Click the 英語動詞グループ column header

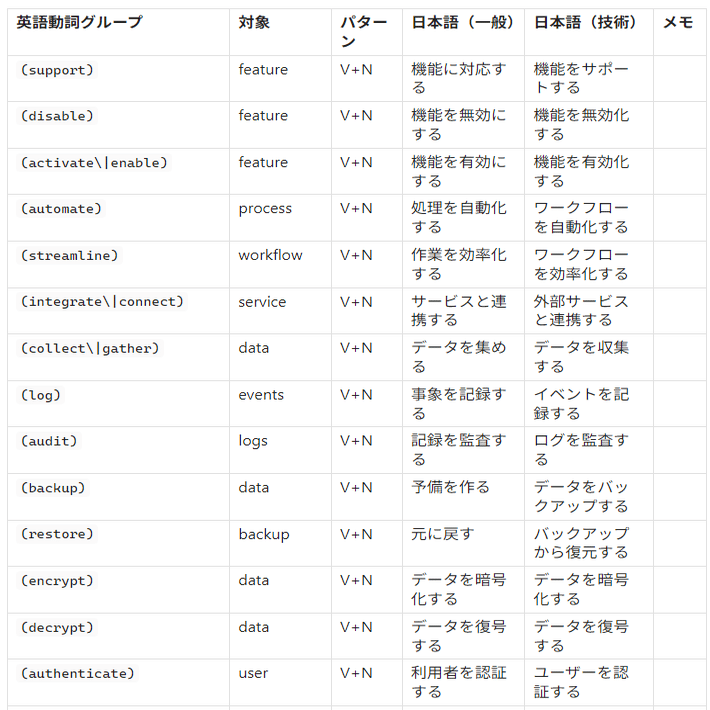click(x=80, y=22)
